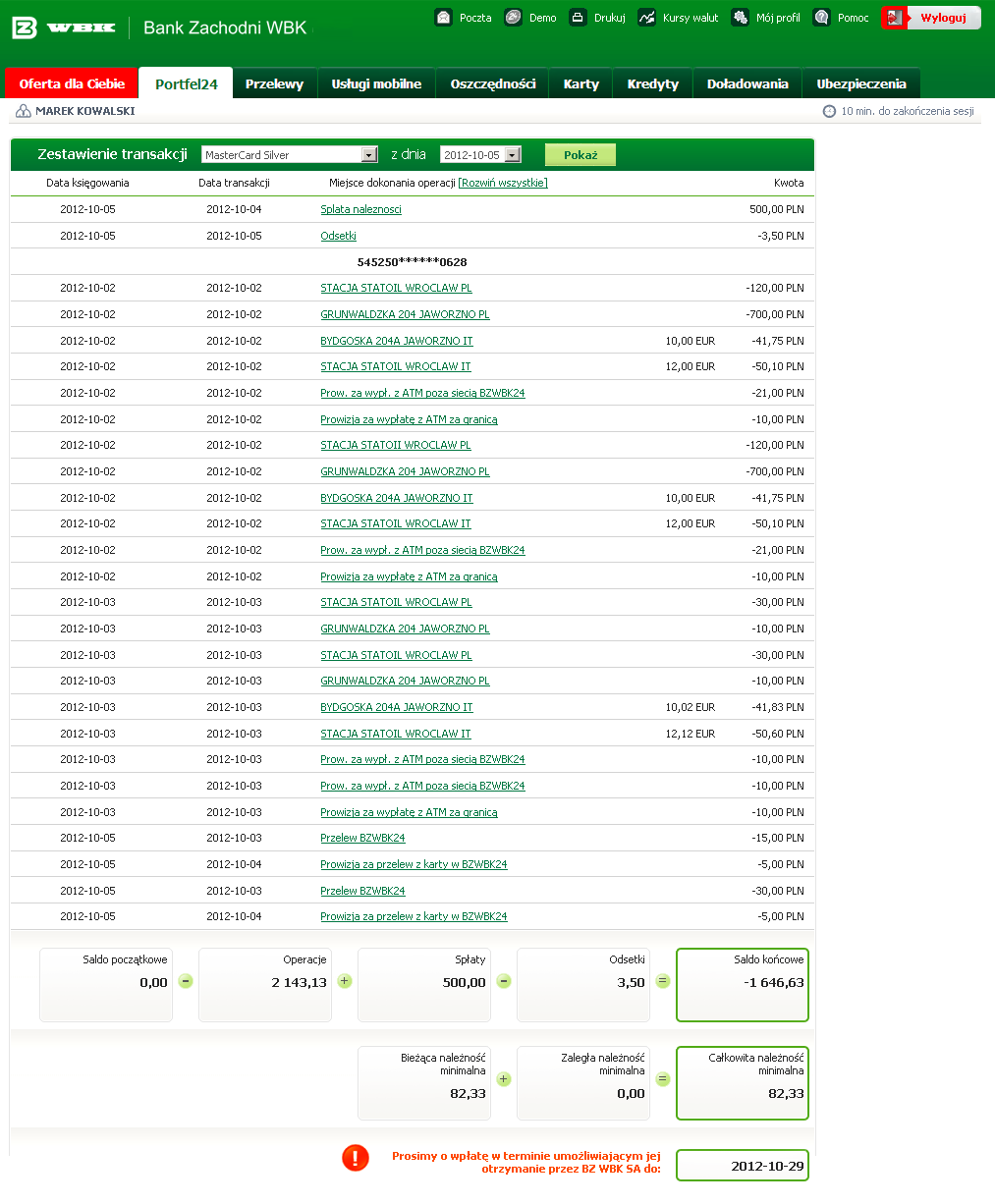Click the MAREK KOWALSKI user name
This screenshot has width=995, height=1204.
point(85,111)
